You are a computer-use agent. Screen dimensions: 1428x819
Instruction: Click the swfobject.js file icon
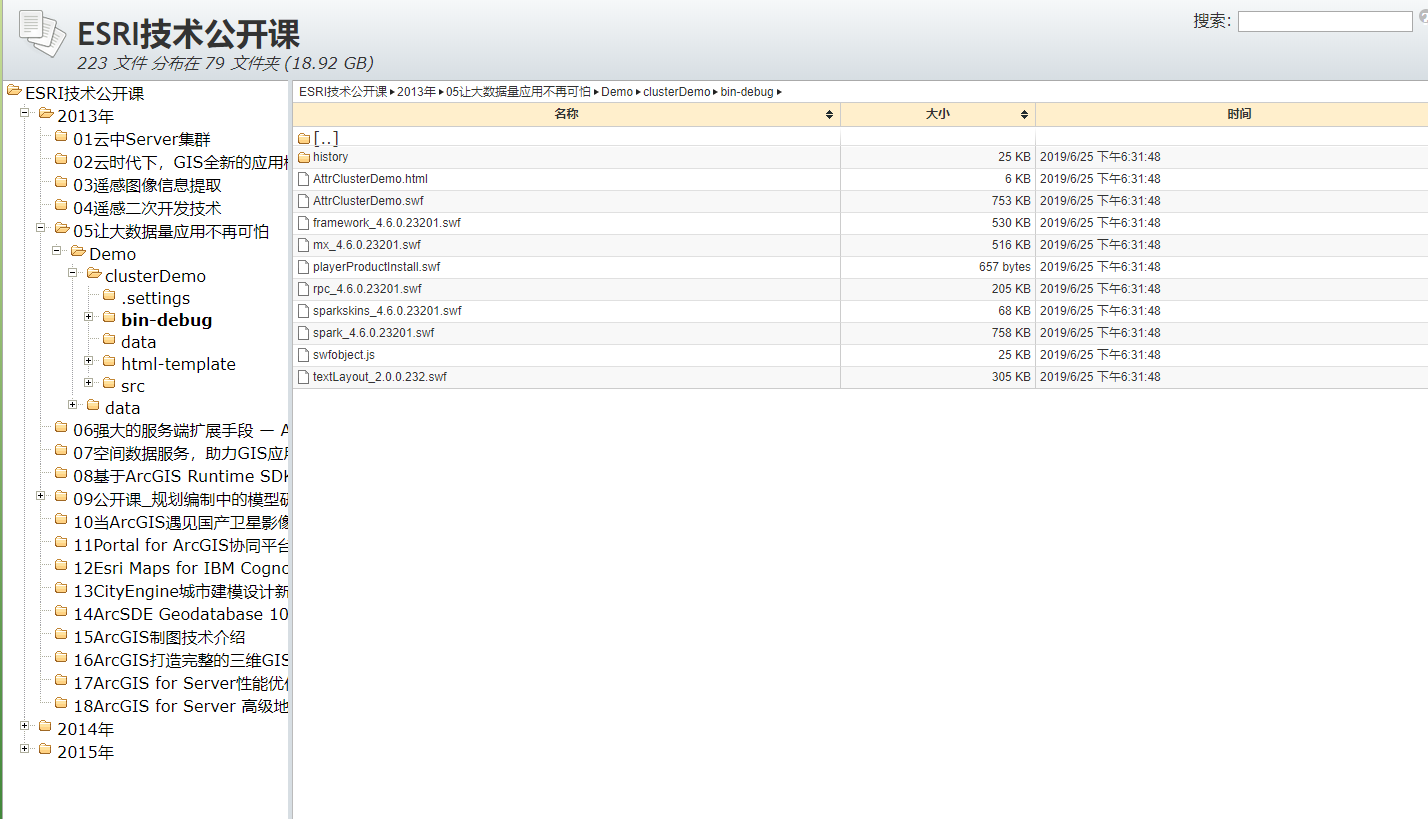[304, 355]
